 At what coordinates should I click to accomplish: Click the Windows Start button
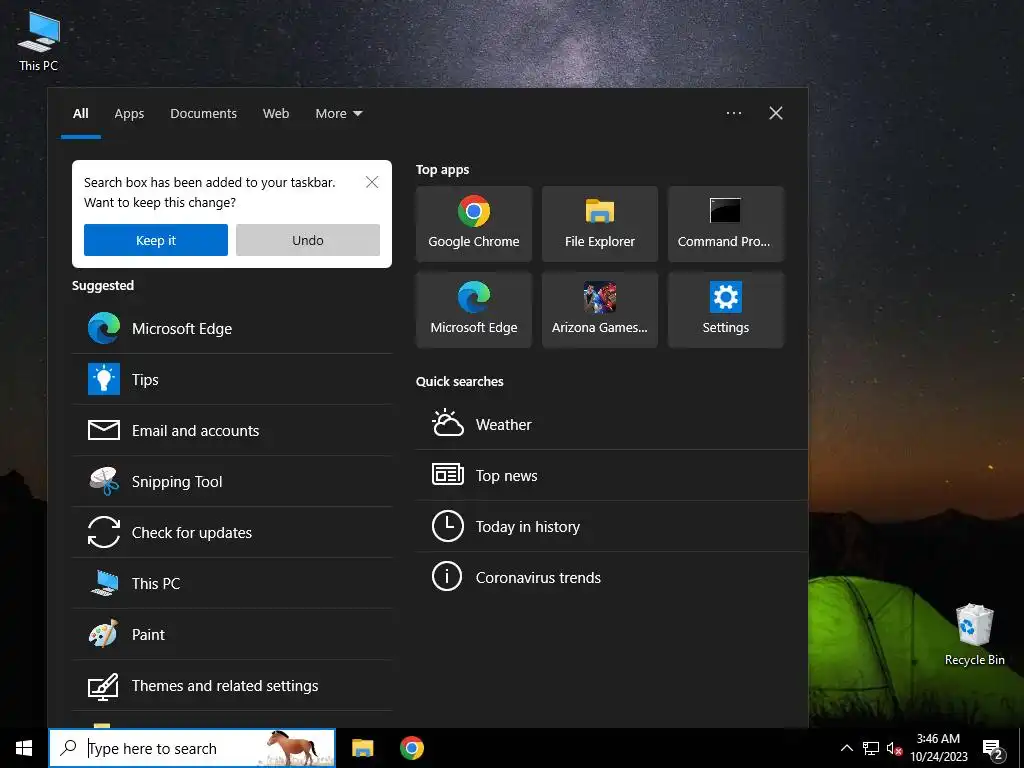24,748
